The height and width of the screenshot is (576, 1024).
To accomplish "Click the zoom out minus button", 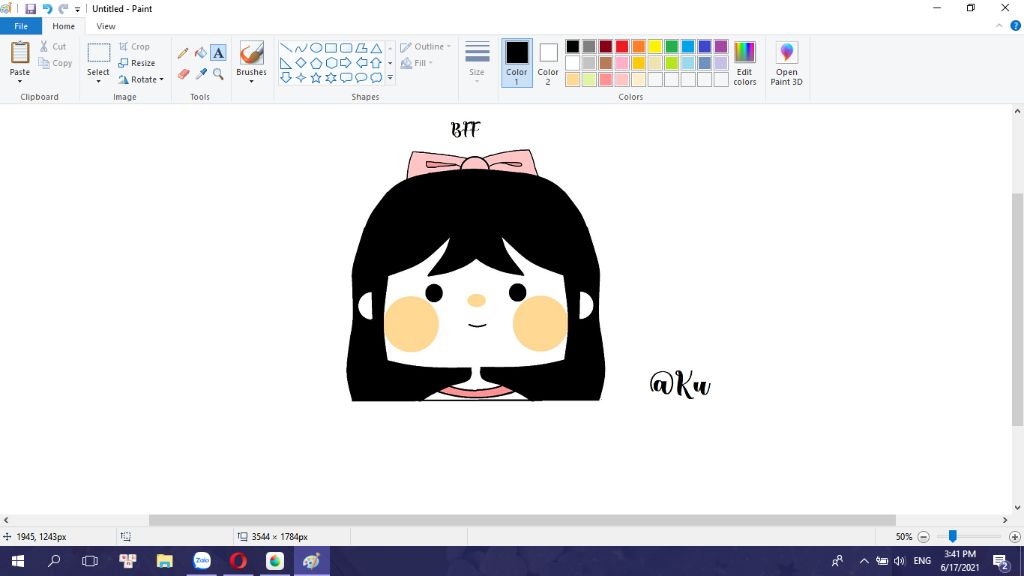I will [923, 537].
